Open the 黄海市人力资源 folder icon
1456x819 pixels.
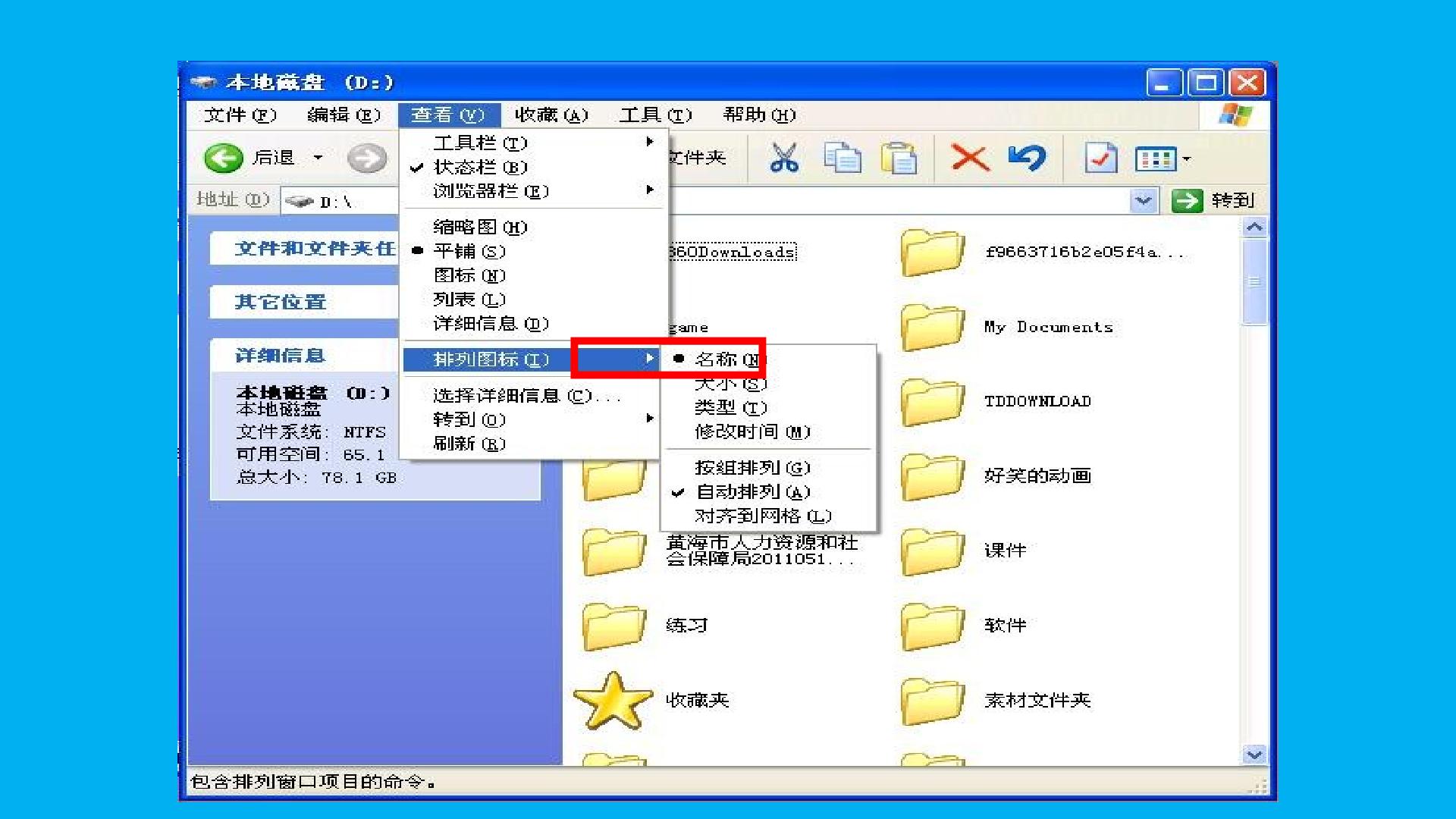pyautogui.click(x=614, y=551)
